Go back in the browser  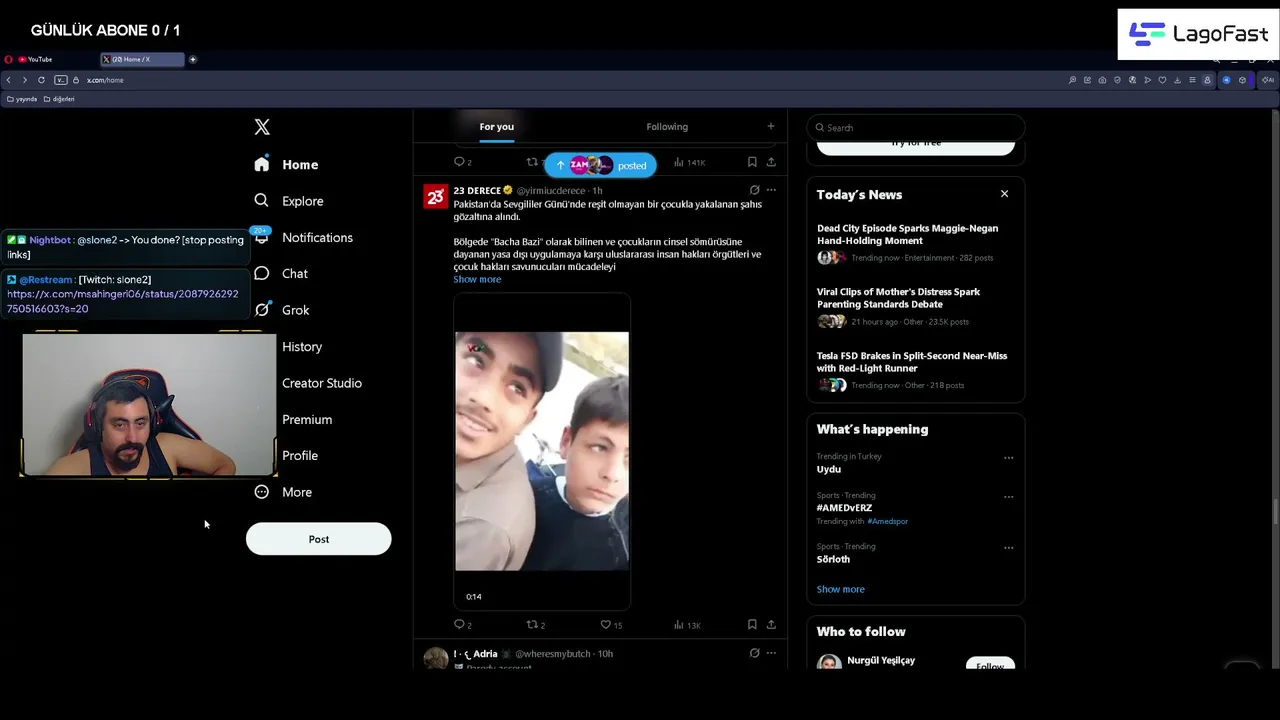coord(9,80)
